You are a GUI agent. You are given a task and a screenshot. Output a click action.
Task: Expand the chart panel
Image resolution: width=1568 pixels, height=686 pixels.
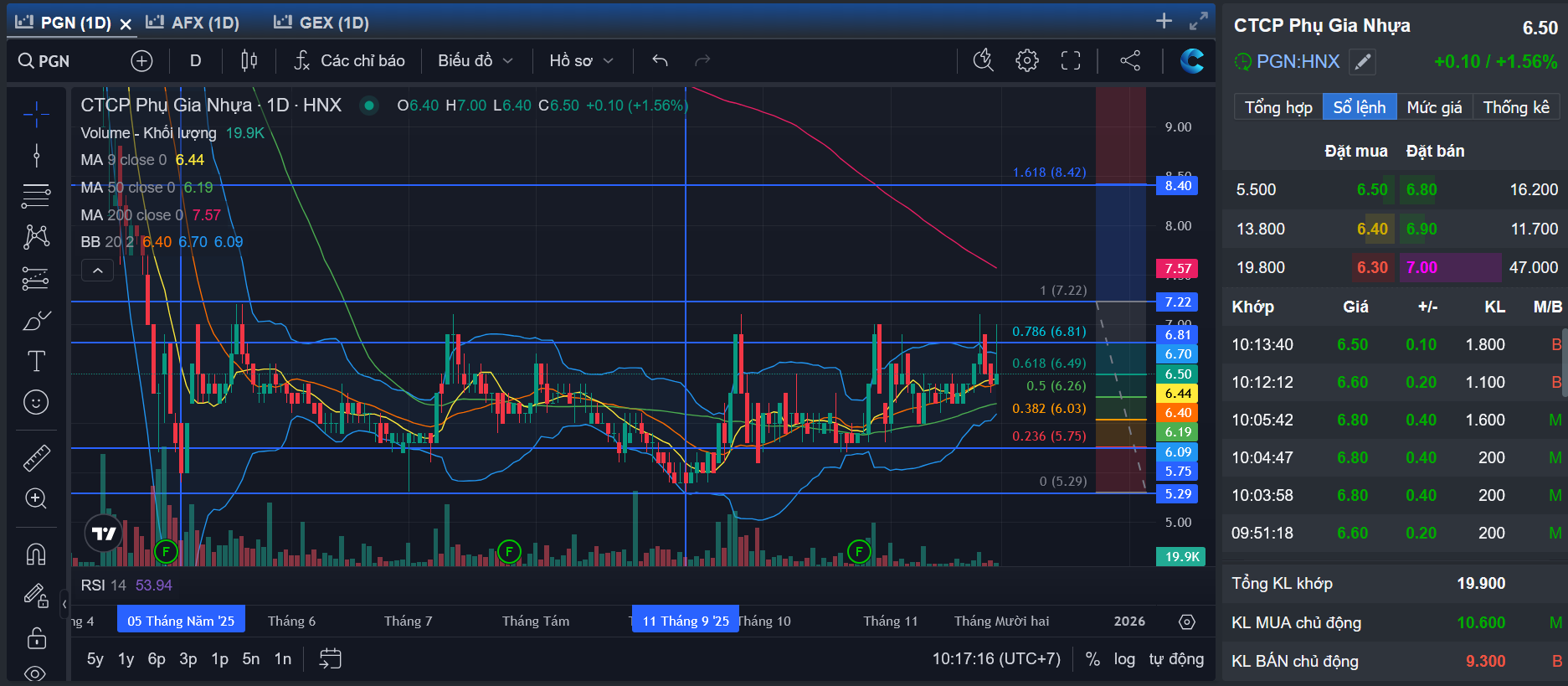click(1199, 21)
